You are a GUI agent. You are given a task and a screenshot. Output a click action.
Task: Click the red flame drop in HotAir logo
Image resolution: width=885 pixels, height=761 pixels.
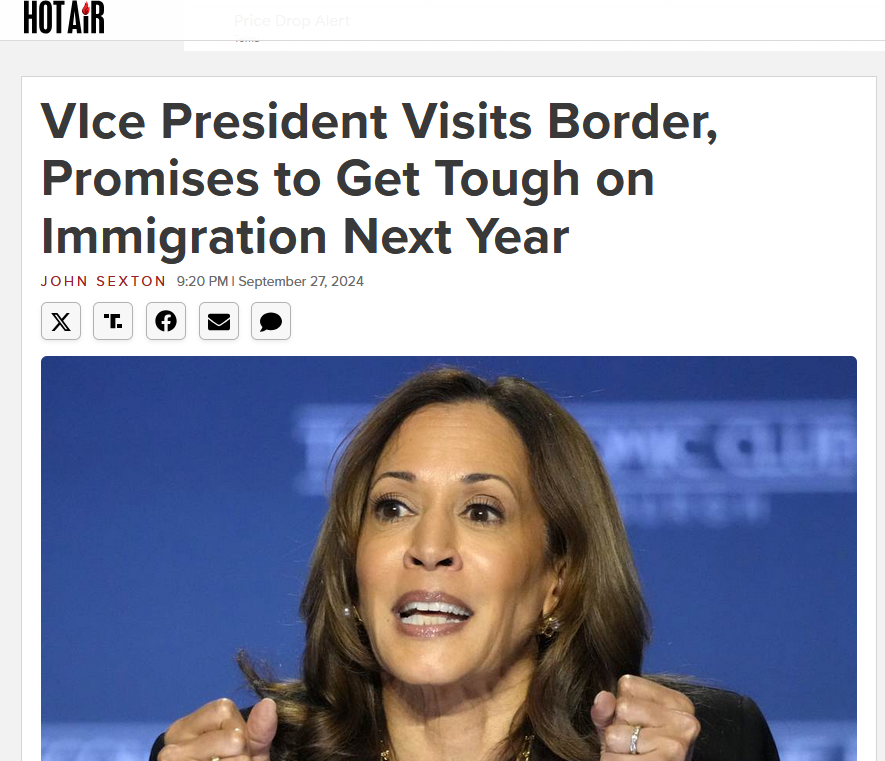point(86,8)
